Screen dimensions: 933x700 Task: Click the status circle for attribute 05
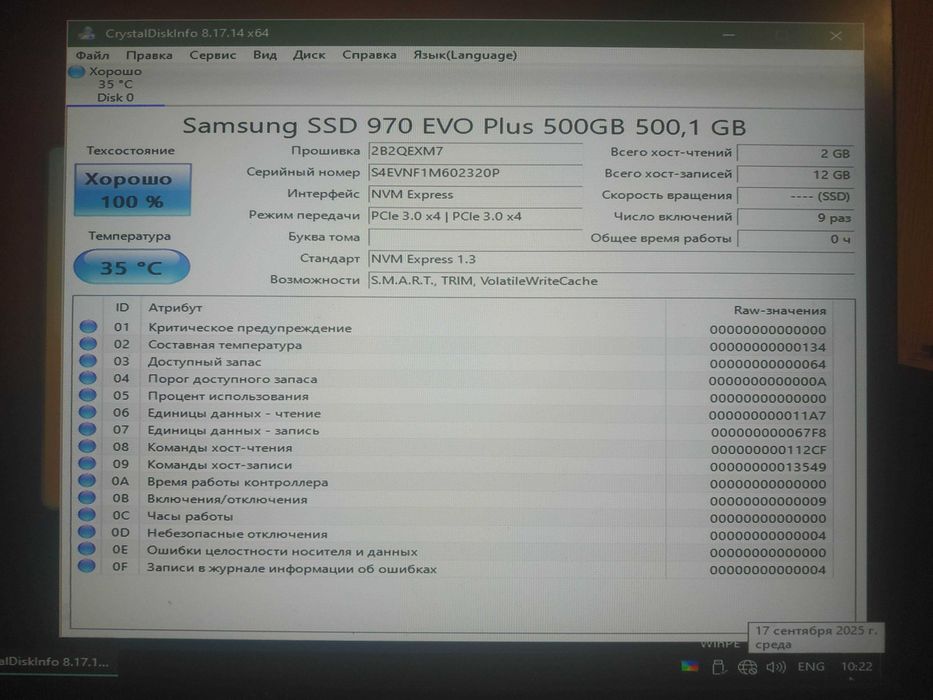point(88,395)
